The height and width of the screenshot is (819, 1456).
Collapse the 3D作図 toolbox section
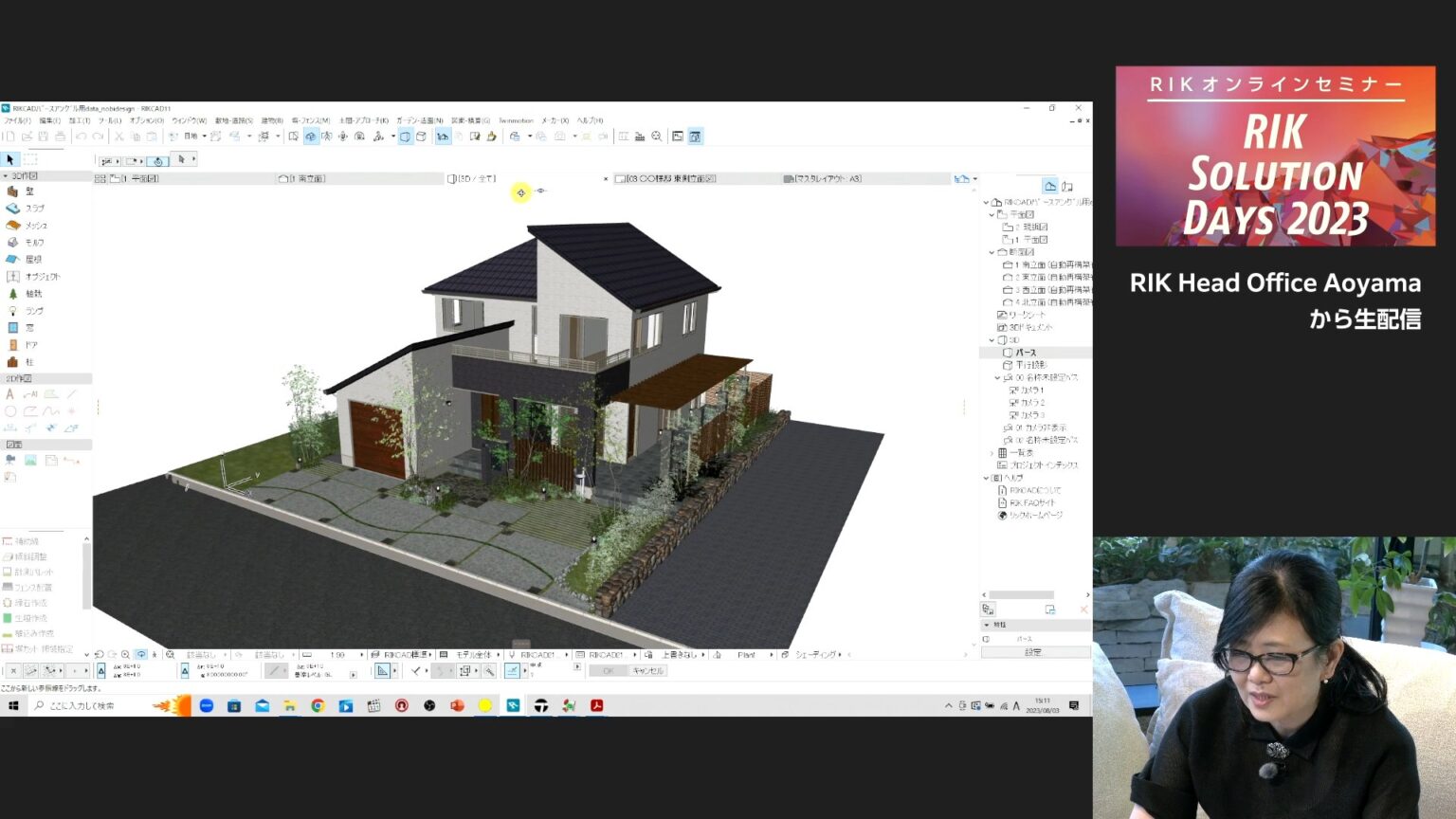[x=6, y=176]
